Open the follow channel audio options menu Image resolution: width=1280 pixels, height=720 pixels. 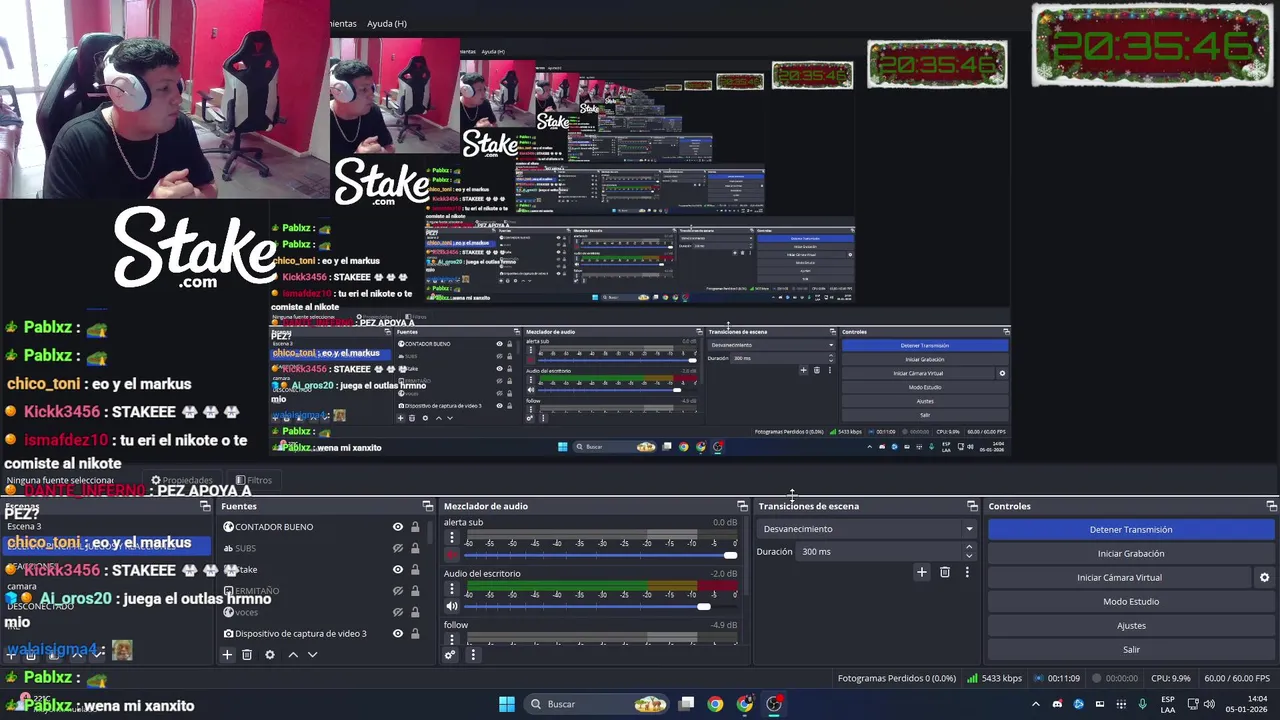click(x=452, y=639)
